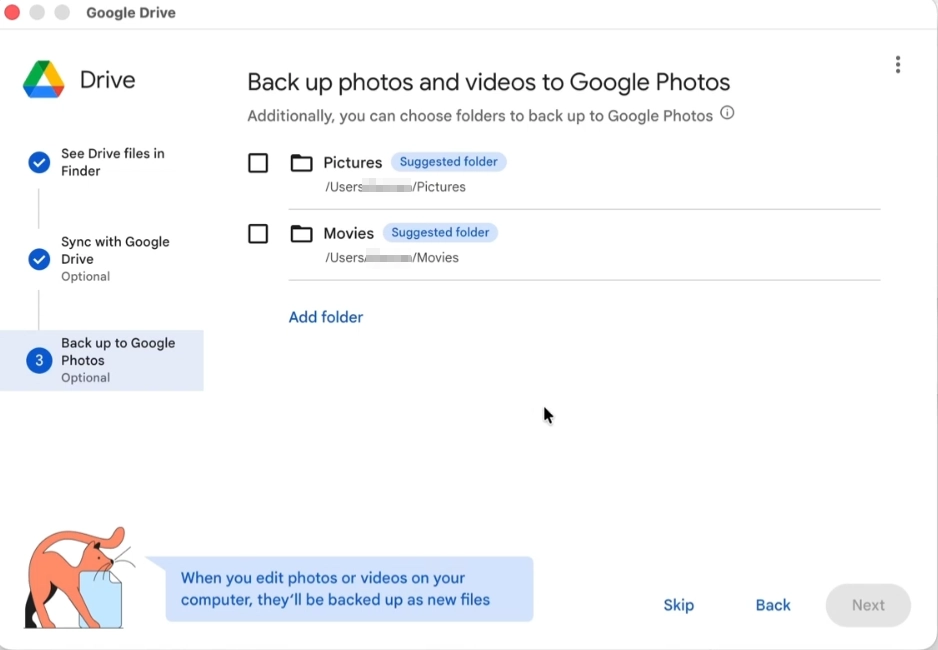Click the Pictures folder name
Image resolution: width=938 pixels, height=650 pixels.
pyautogui.click(x=352, y=163)
